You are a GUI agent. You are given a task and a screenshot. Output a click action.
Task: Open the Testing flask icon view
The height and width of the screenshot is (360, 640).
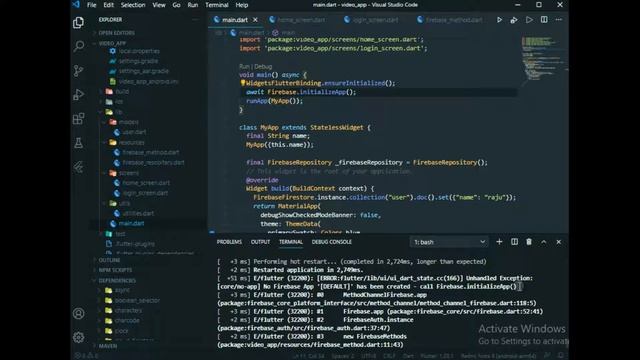coord(78,143)
